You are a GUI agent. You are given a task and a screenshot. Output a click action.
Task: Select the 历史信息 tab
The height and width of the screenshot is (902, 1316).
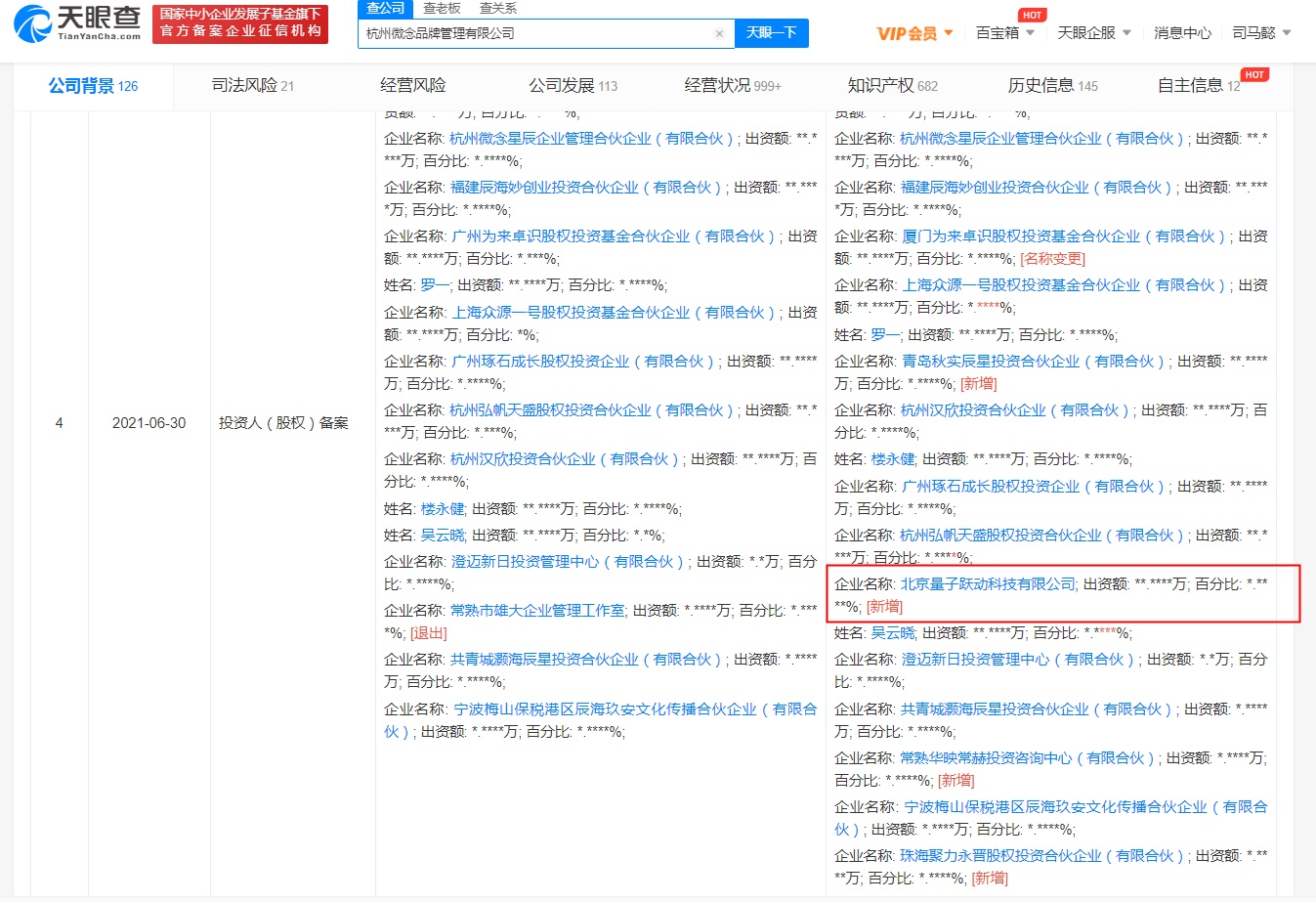[1053, 86]
